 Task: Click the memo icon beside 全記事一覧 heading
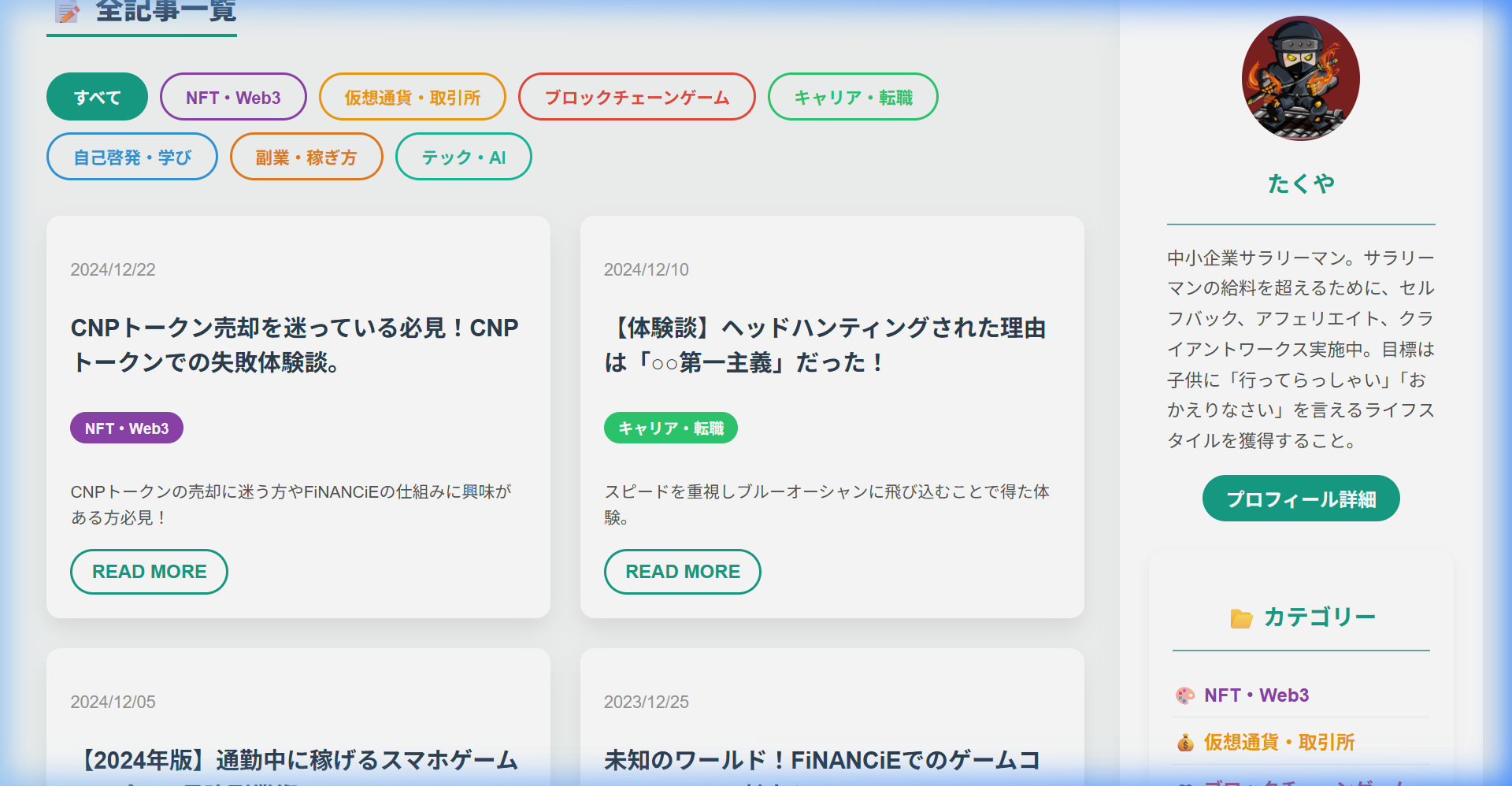68,11
